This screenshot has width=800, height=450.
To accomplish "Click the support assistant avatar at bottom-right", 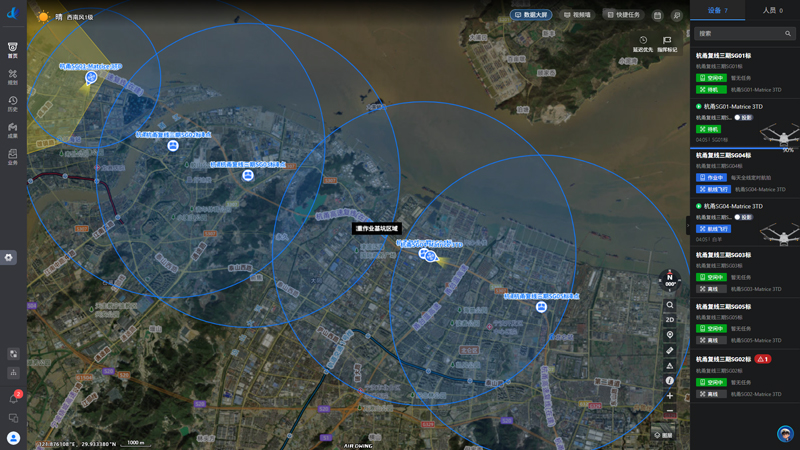I will pos(785,434).
